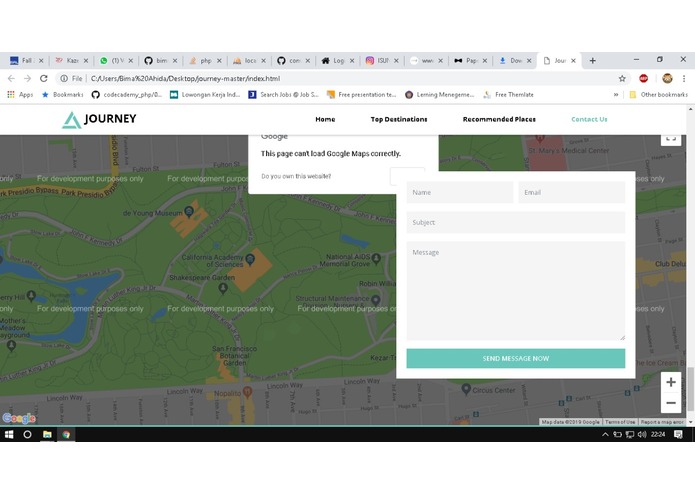
Task: Open the Chrome profile avatar
Action: pyautogui.click(x=667, y=78)
